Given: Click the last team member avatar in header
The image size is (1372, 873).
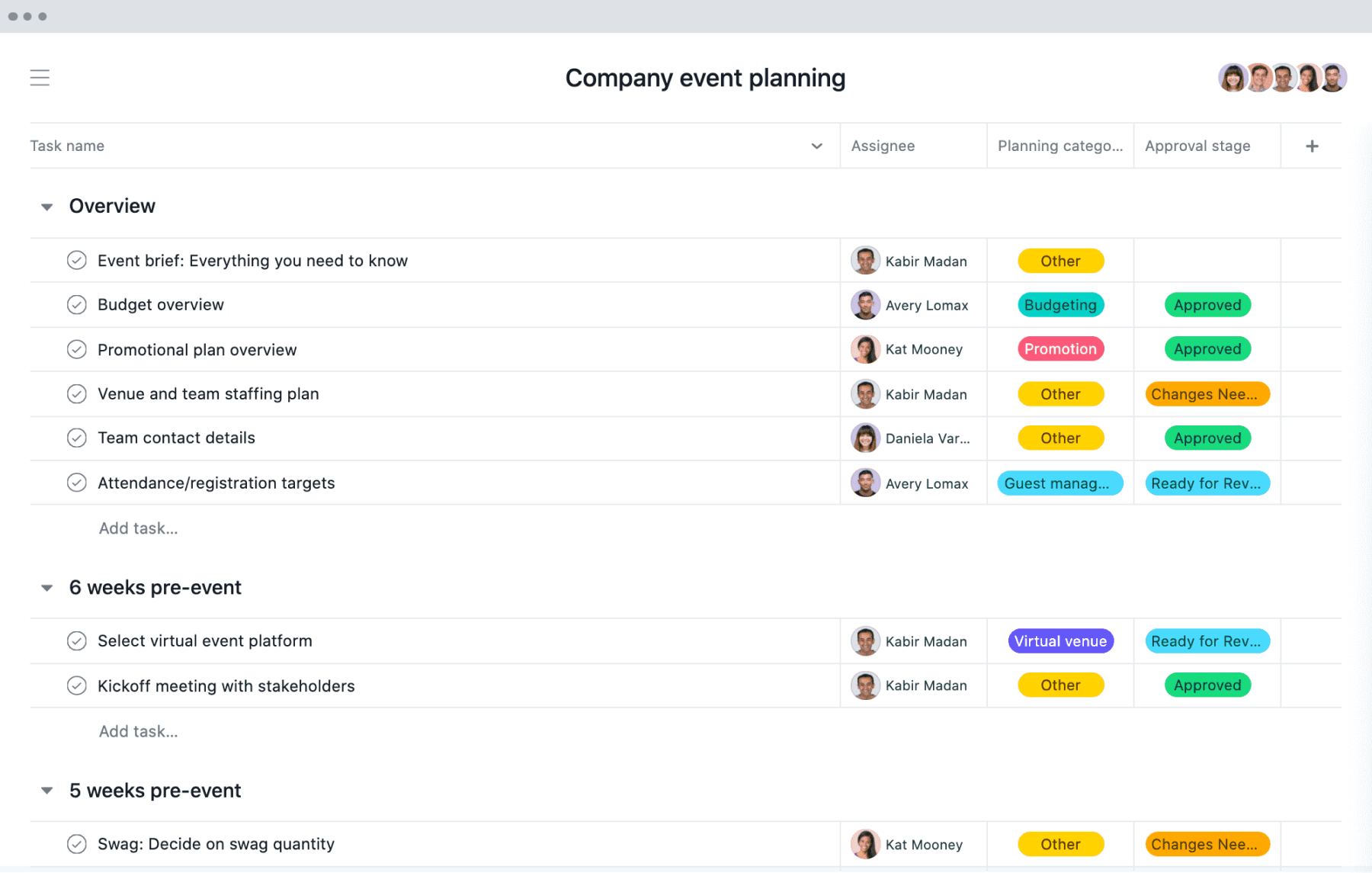Looking at the screenshot, I should (1334, 78).
